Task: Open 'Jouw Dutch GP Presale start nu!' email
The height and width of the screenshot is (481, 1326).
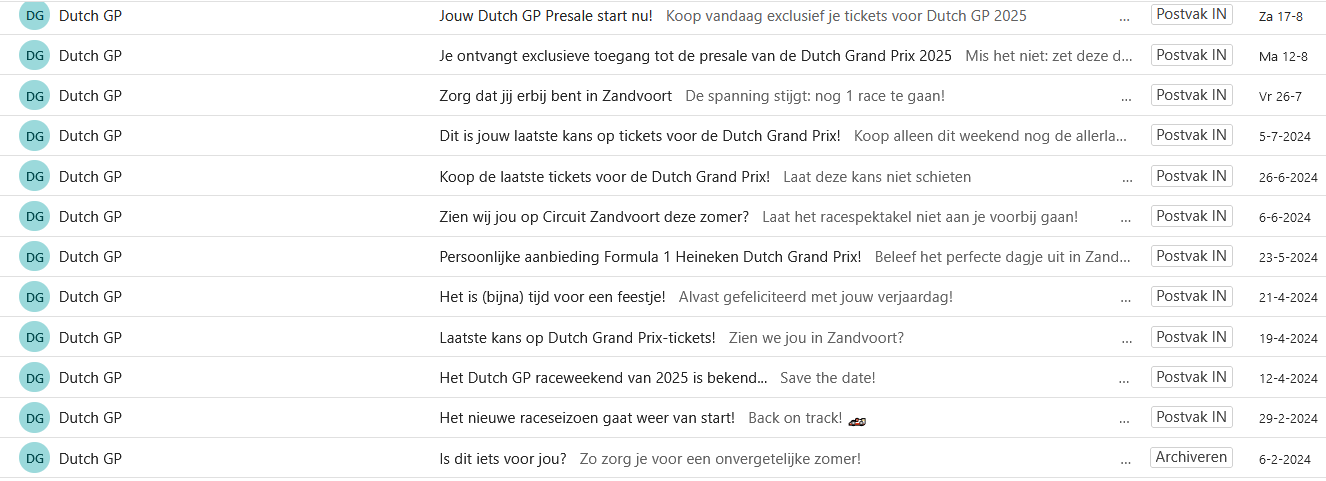Action: click(x=546, y=16)
